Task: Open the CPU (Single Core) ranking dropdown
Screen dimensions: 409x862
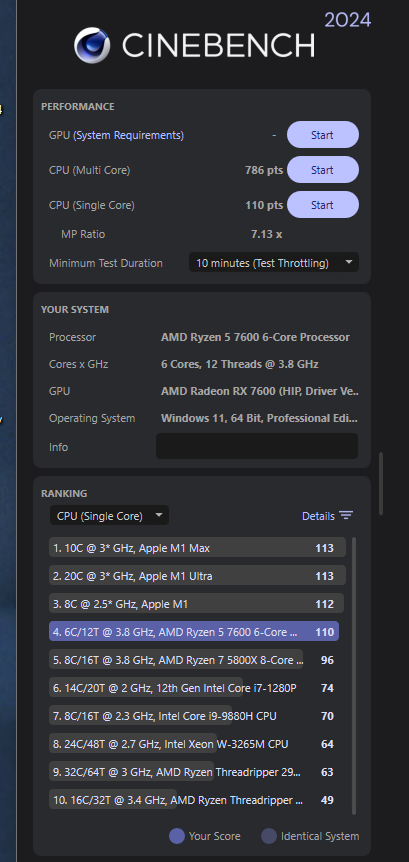Action: point(109,516)
